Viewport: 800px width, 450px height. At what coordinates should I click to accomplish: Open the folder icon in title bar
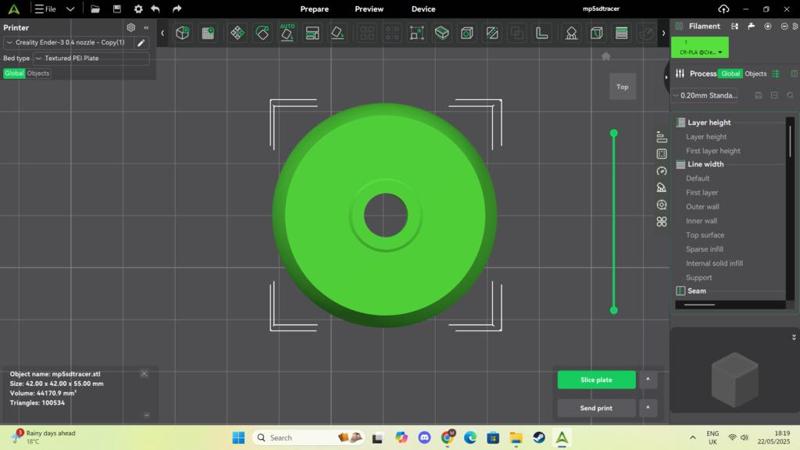pos(95,9)
